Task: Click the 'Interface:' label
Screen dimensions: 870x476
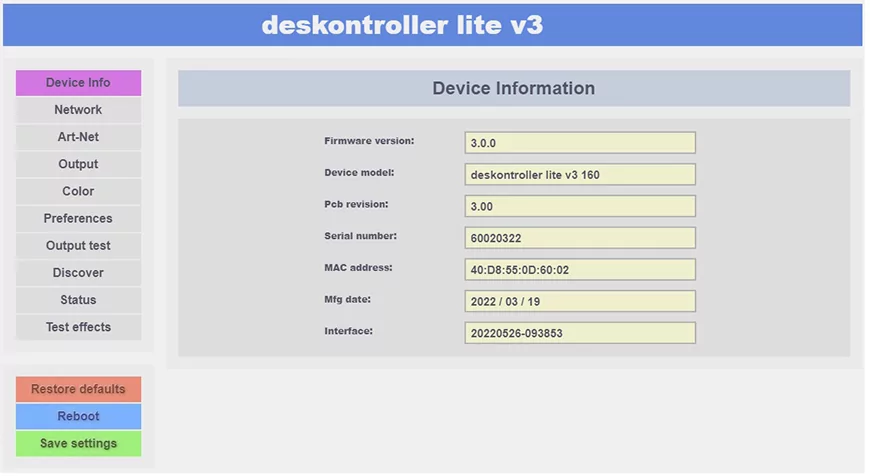Action: [x=348, y=331]
